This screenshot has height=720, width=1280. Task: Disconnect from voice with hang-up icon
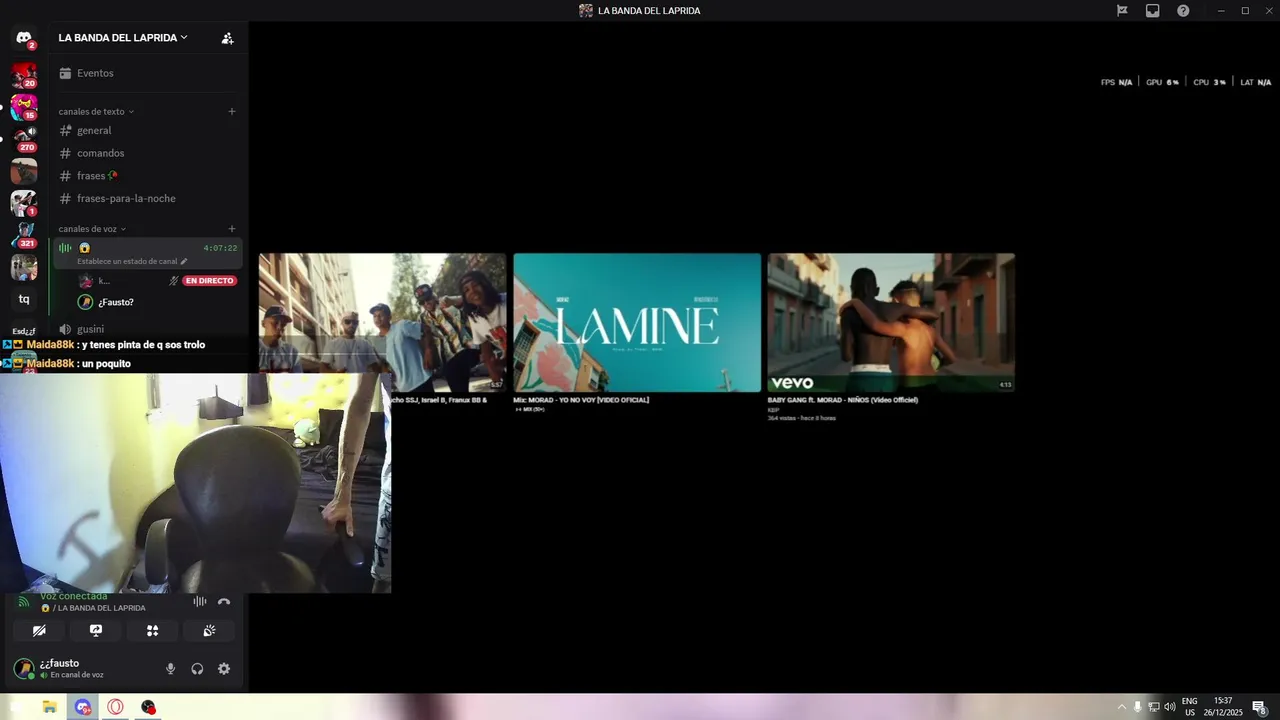tap(224, 601)
